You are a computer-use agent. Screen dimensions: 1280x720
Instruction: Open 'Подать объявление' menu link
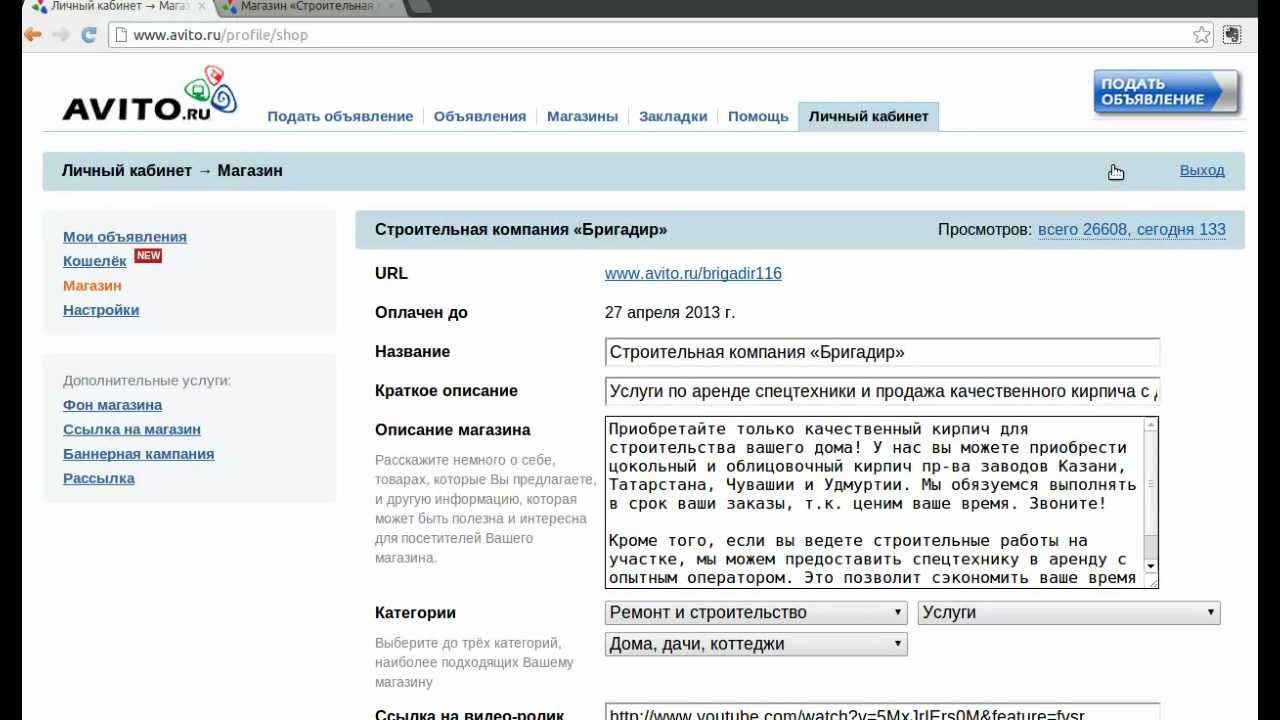[340, 116]
